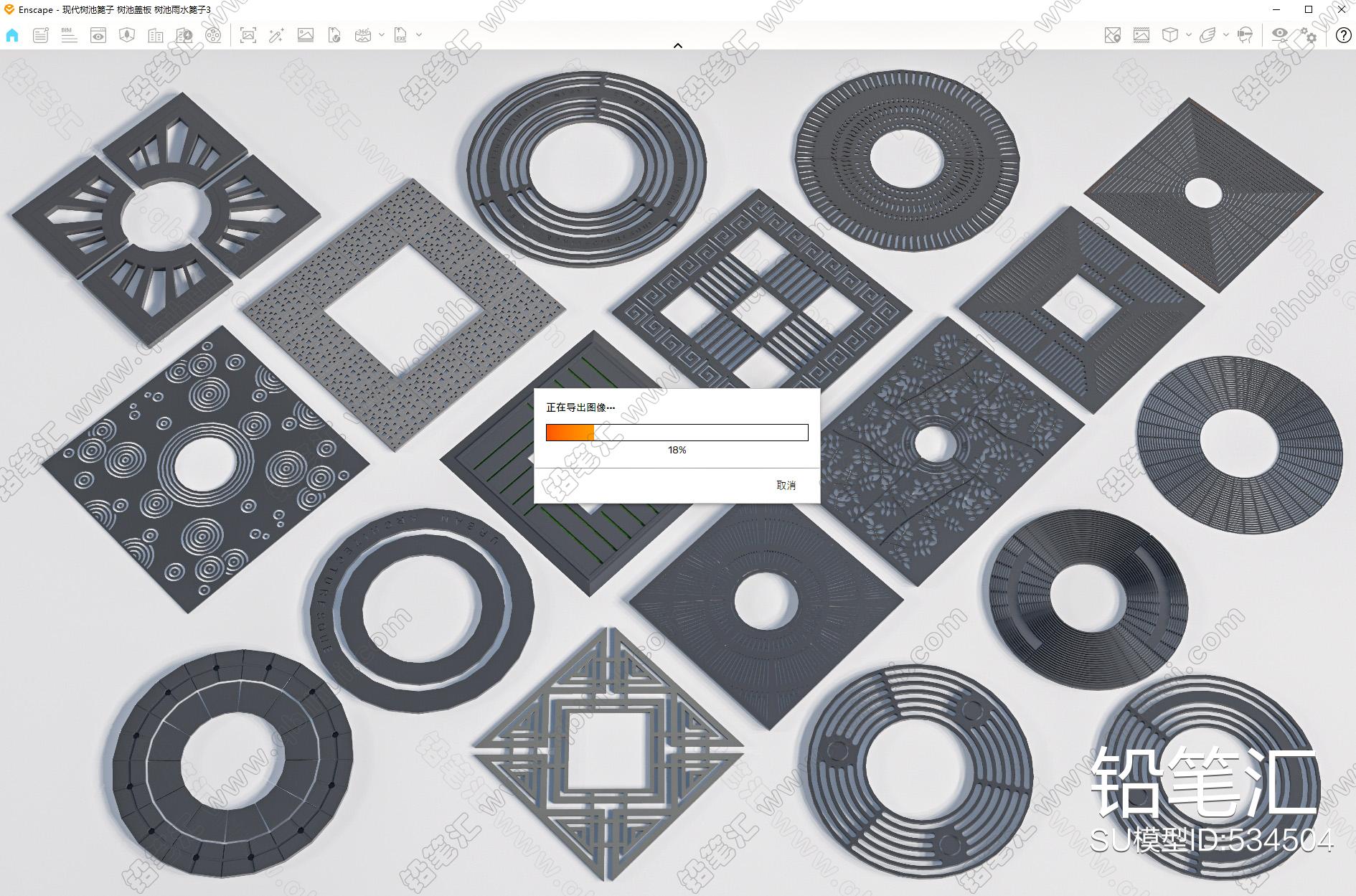Screen dimensions: 1356x896
Task: Open the buildings site context icon
Action: tap(156, 35)
